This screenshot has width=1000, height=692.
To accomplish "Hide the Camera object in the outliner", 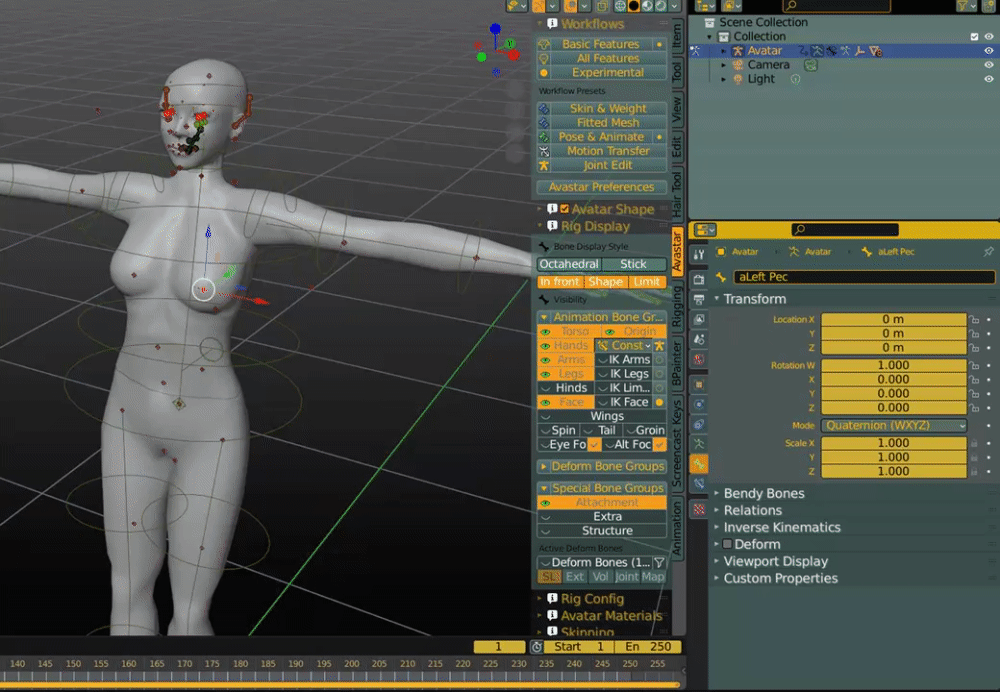I will click(x=988, y=65).
